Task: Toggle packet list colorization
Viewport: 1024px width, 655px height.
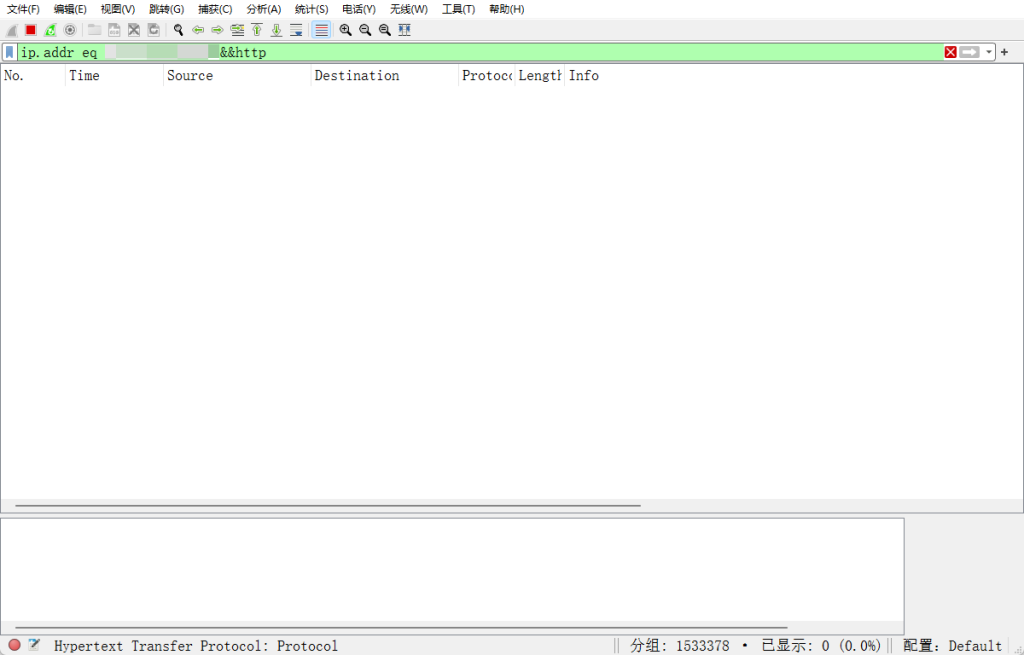Action: [x=321, y=30]
